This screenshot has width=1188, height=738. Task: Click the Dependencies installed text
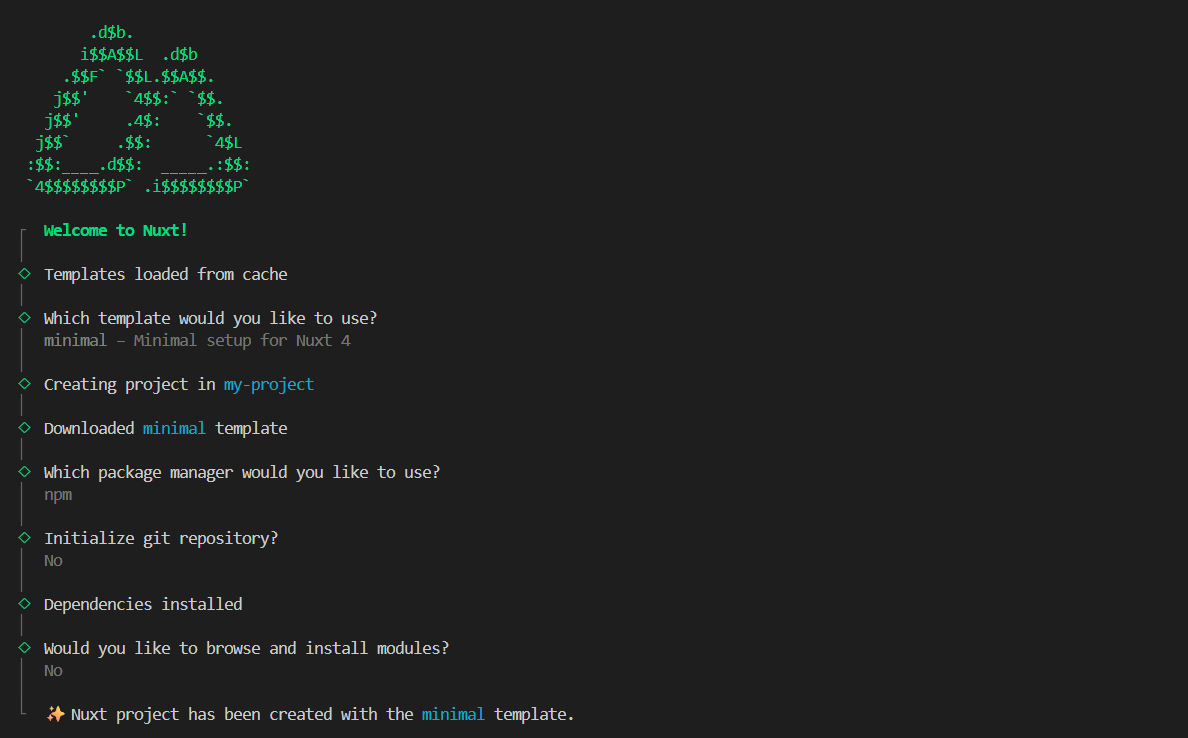(143, 604)
